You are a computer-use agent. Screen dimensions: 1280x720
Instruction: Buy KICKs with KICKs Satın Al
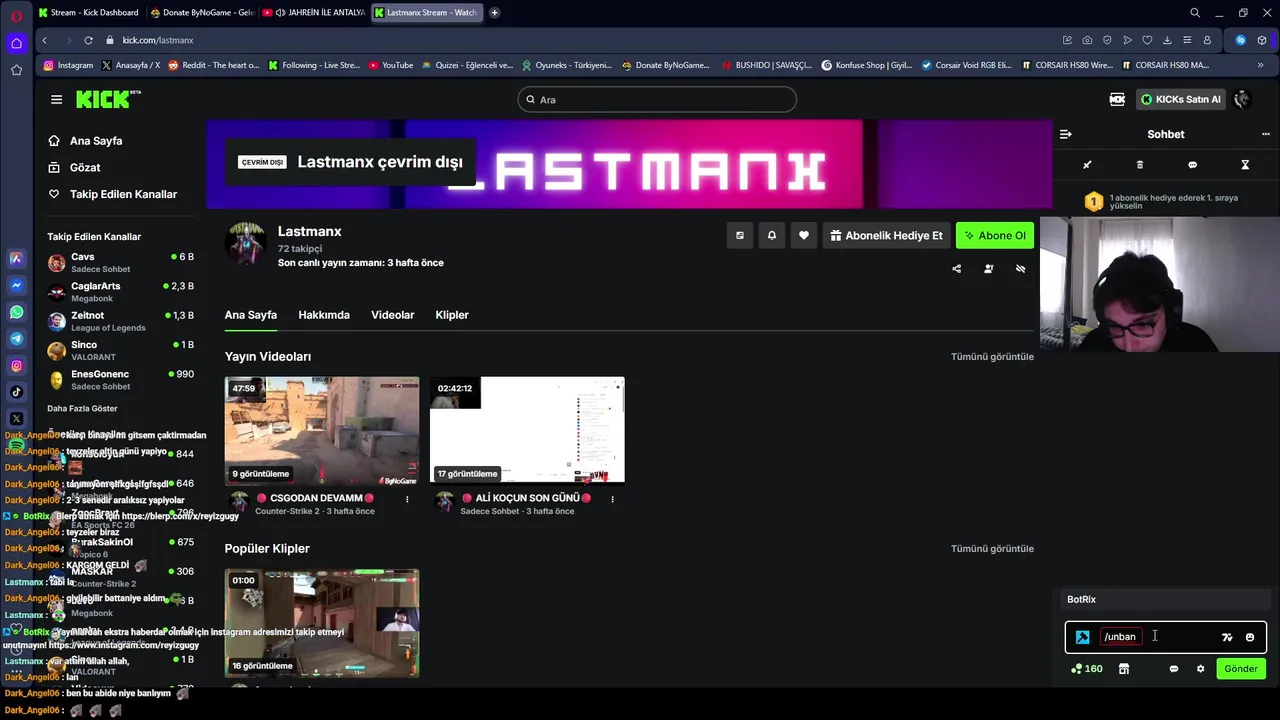point(1181,99)
